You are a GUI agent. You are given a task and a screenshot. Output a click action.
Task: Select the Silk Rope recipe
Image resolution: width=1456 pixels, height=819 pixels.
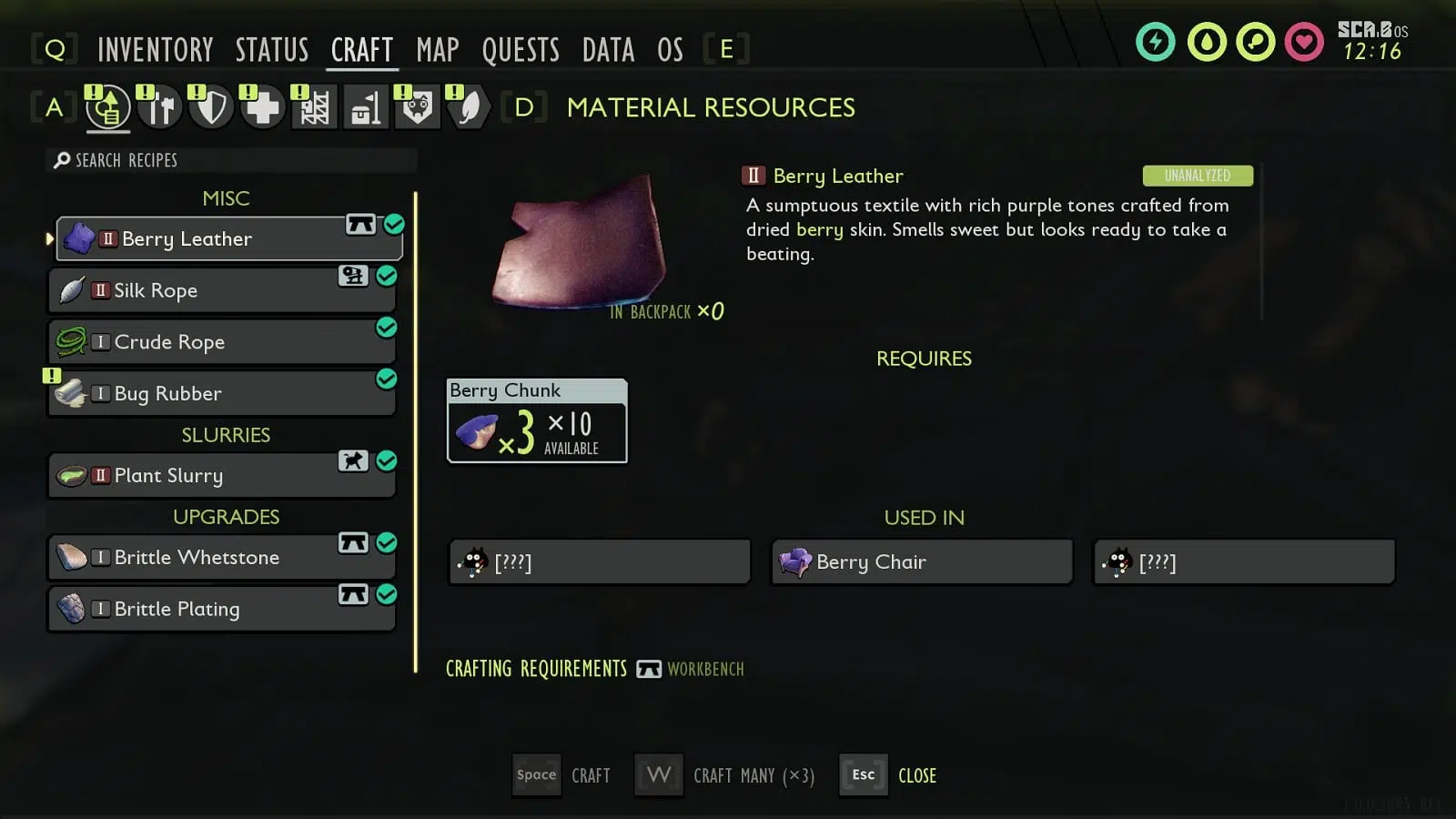222,290
